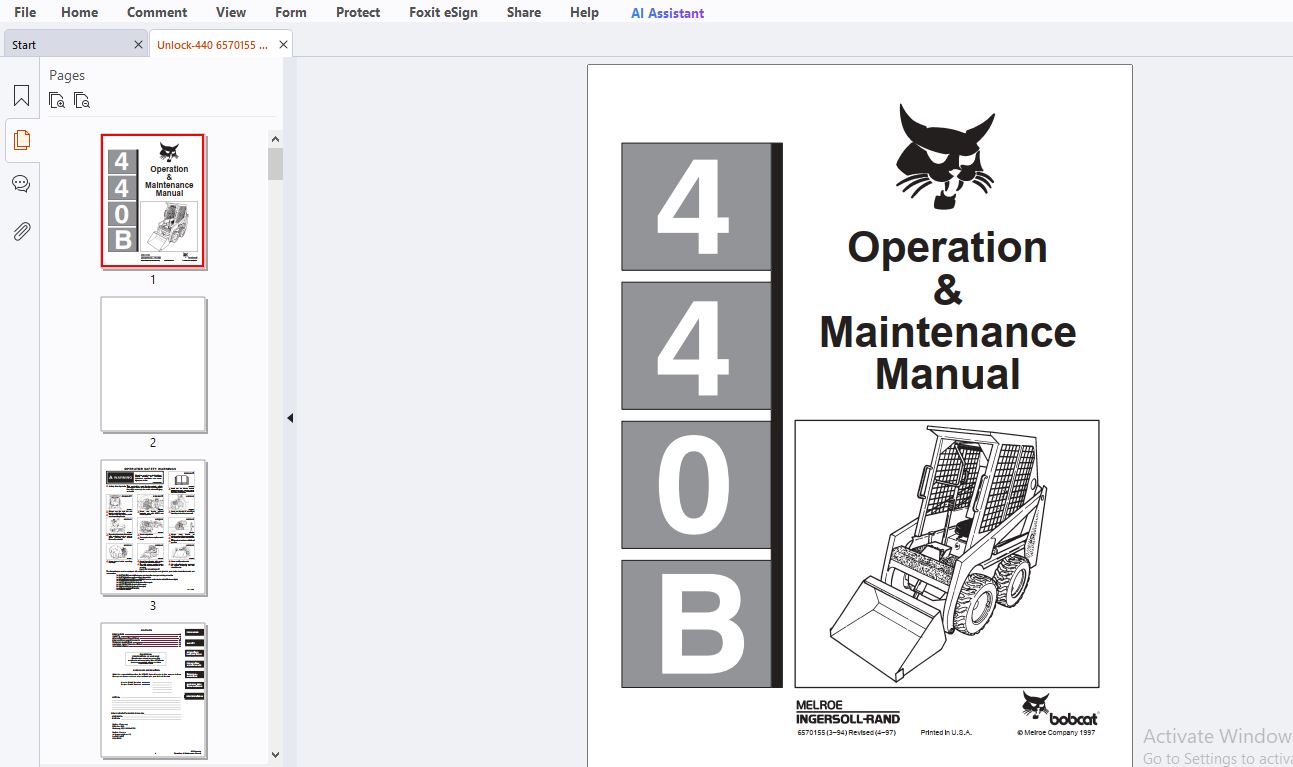The width and height of the screenshot is (1293, 767).
Task: Click the letter B block on cover
Action: pos(697,624)
